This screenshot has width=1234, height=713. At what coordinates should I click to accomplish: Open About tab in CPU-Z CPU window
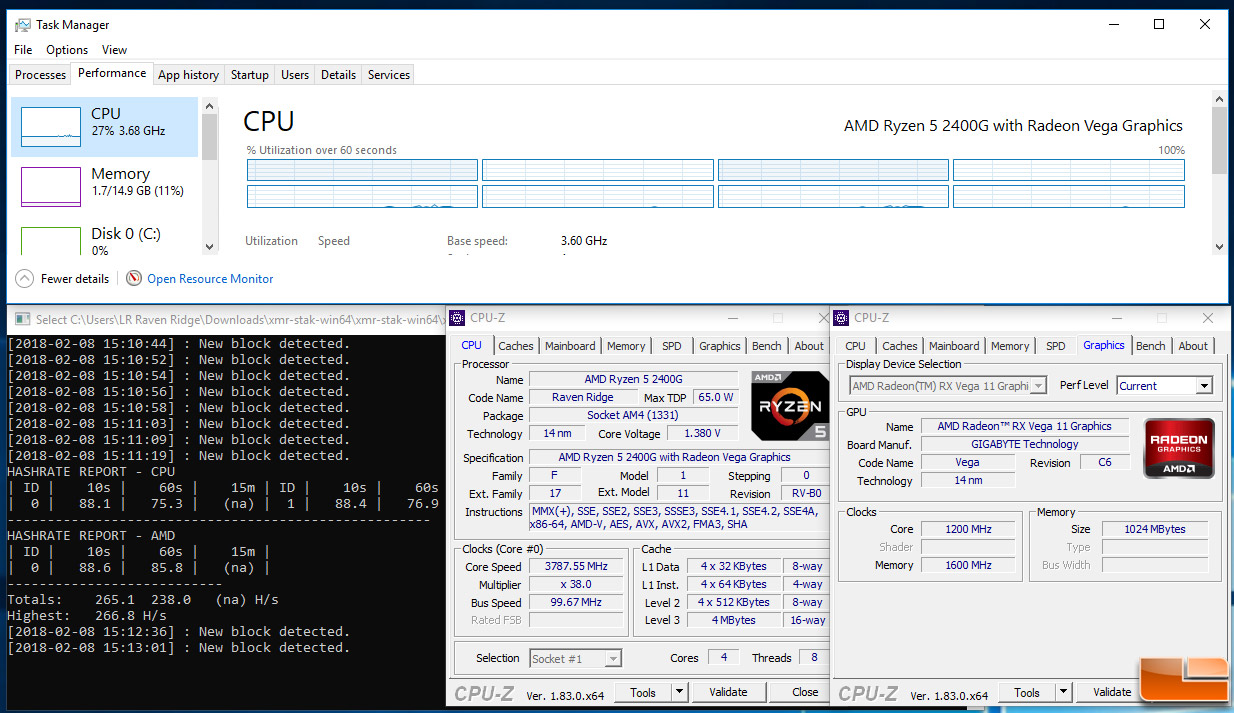[809, 346]
